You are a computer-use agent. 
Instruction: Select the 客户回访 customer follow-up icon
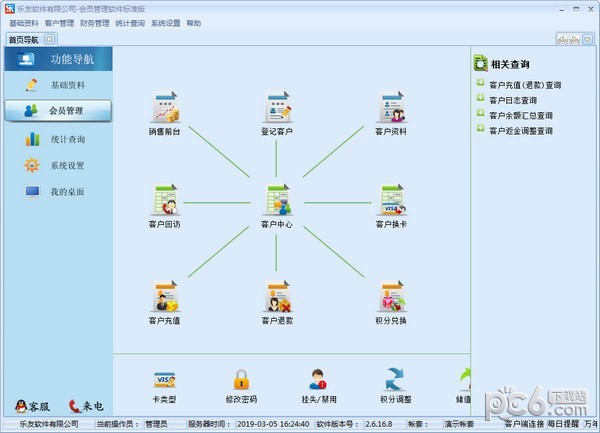(165, 201)
